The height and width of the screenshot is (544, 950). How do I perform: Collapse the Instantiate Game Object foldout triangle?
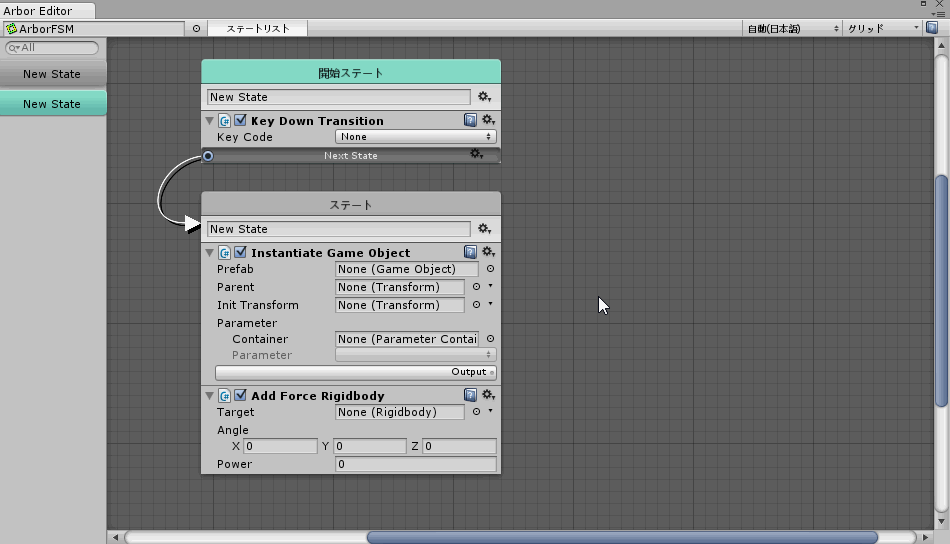tap(209, 253)
